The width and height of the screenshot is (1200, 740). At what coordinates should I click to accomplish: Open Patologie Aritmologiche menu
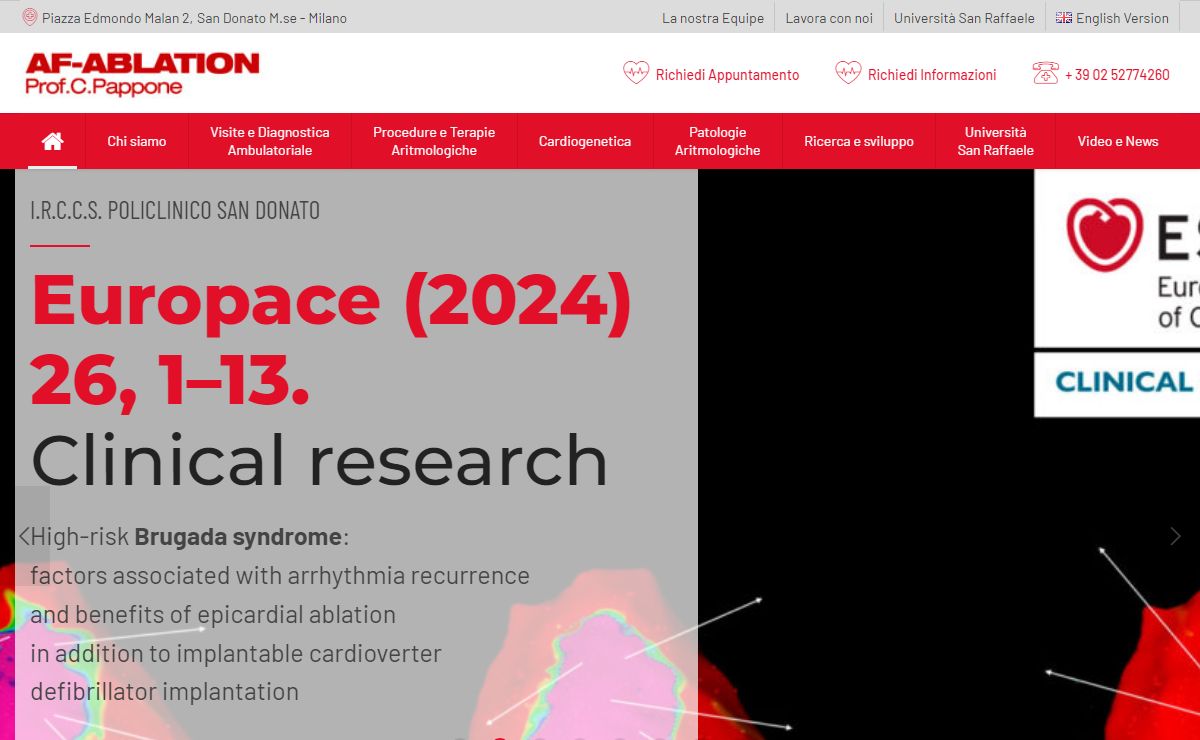[718, 141]
